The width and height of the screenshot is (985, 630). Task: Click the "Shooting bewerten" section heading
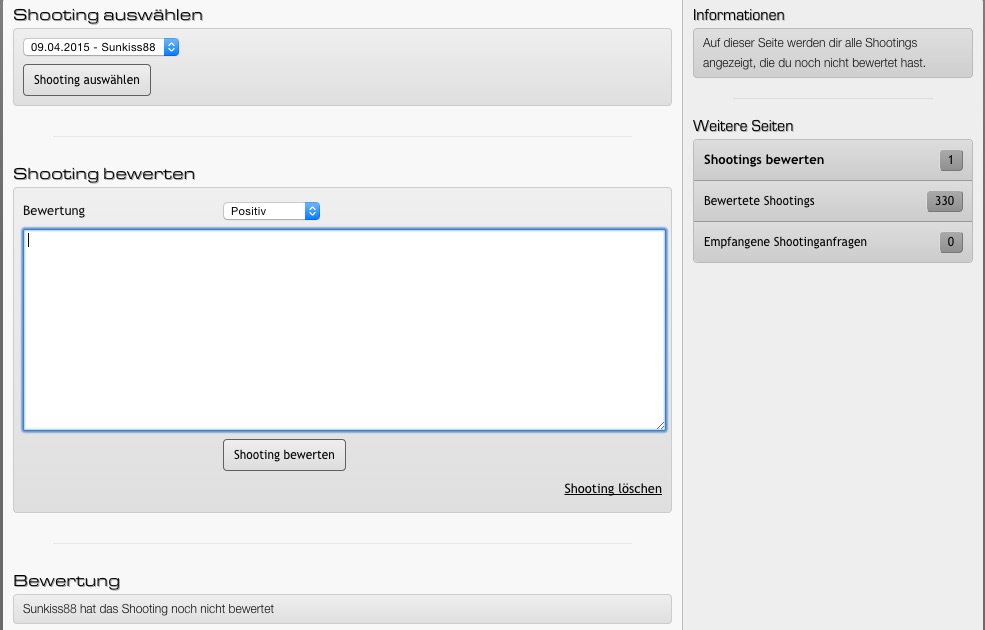104,173
